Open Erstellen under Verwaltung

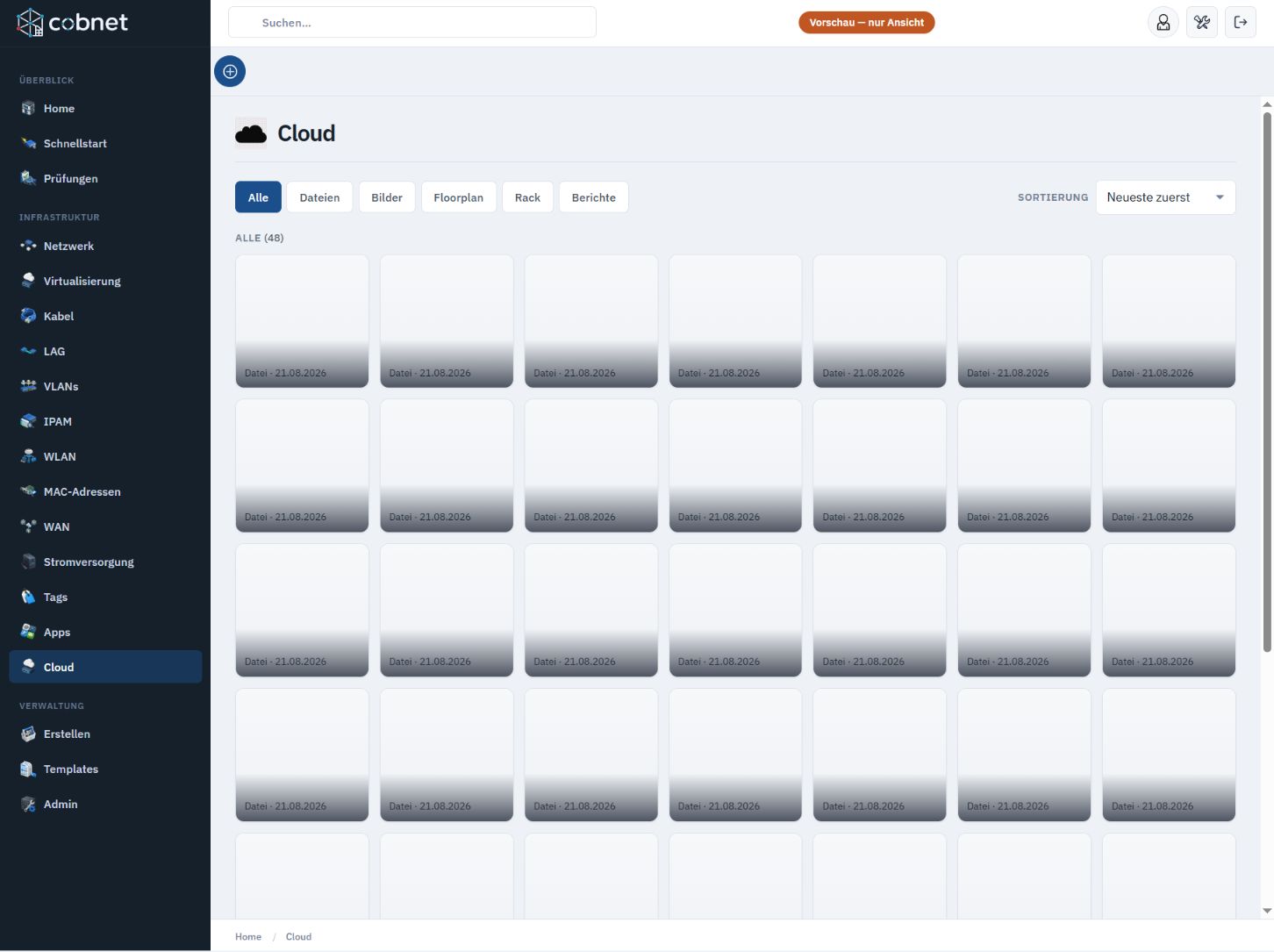click(105, 734)
